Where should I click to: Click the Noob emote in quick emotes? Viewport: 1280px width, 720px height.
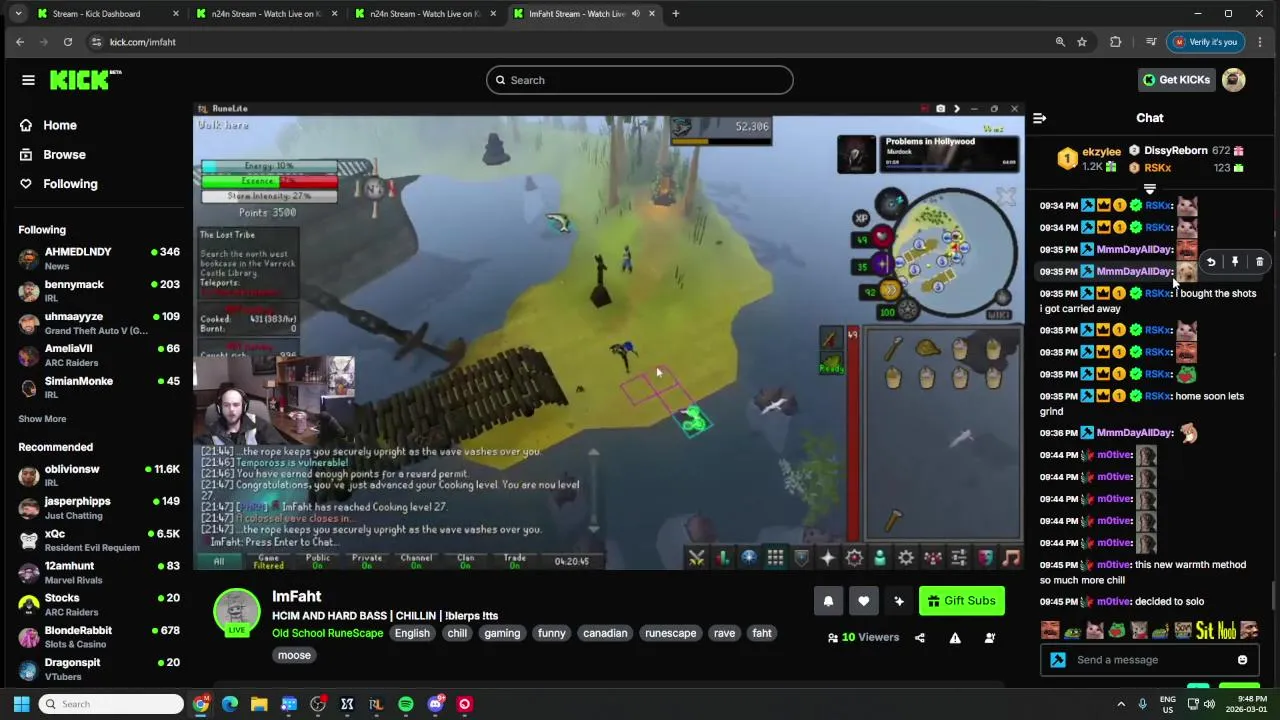pyautogui.click(x=1229, y=630)
